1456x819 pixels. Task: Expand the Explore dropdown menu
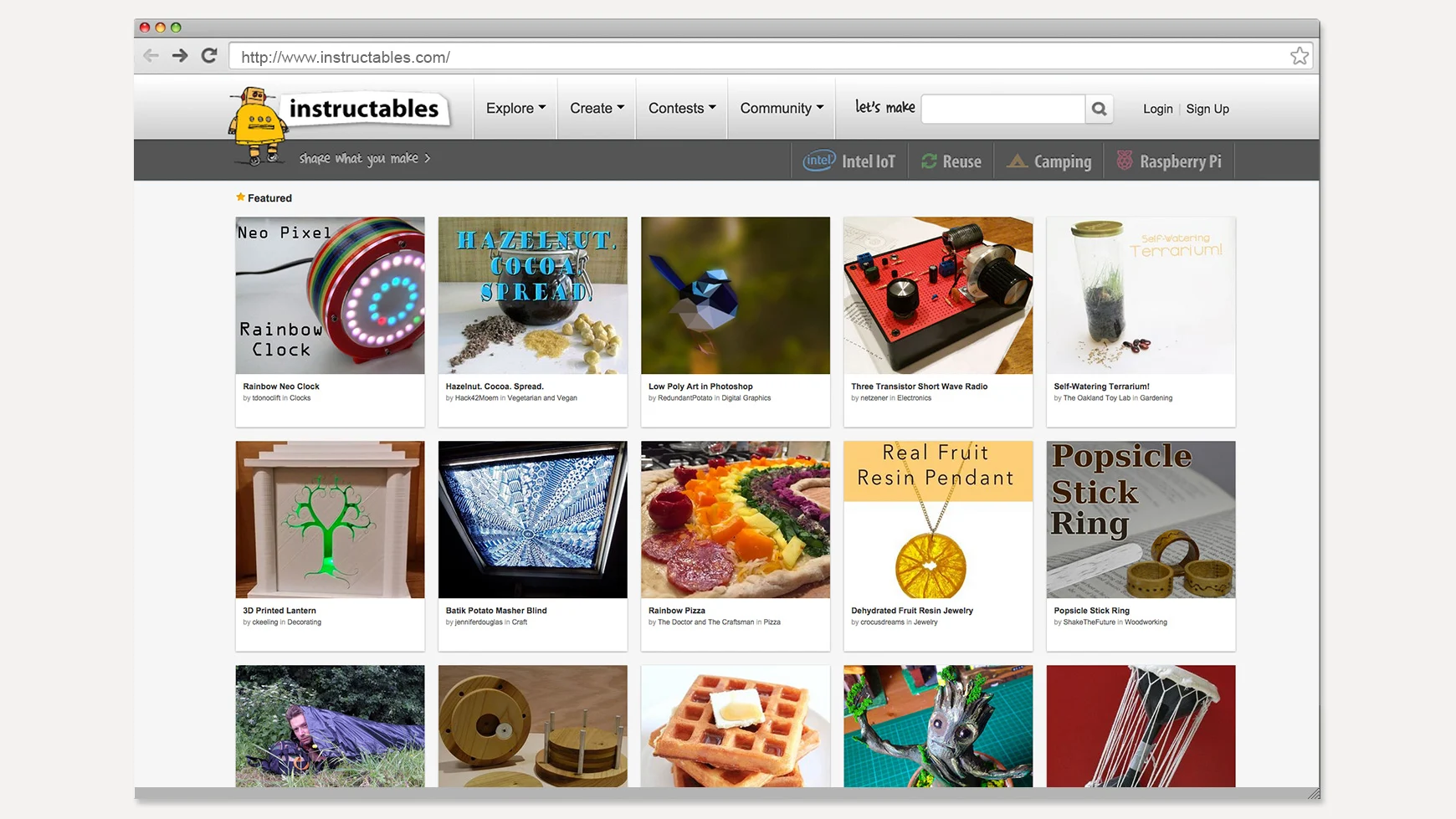[x=515, y=108]
